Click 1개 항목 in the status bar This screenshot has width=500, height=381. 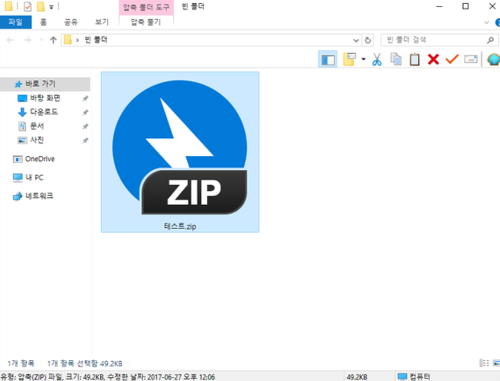[21, 363]
